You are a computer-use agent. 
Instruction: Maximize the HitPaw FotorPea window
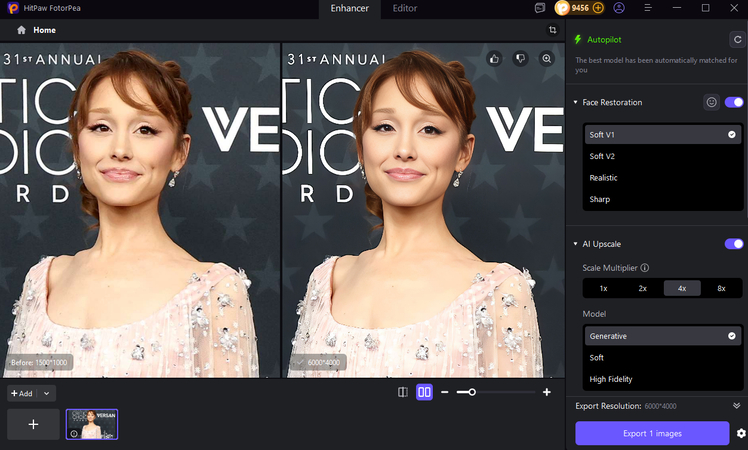coord(706,8)
